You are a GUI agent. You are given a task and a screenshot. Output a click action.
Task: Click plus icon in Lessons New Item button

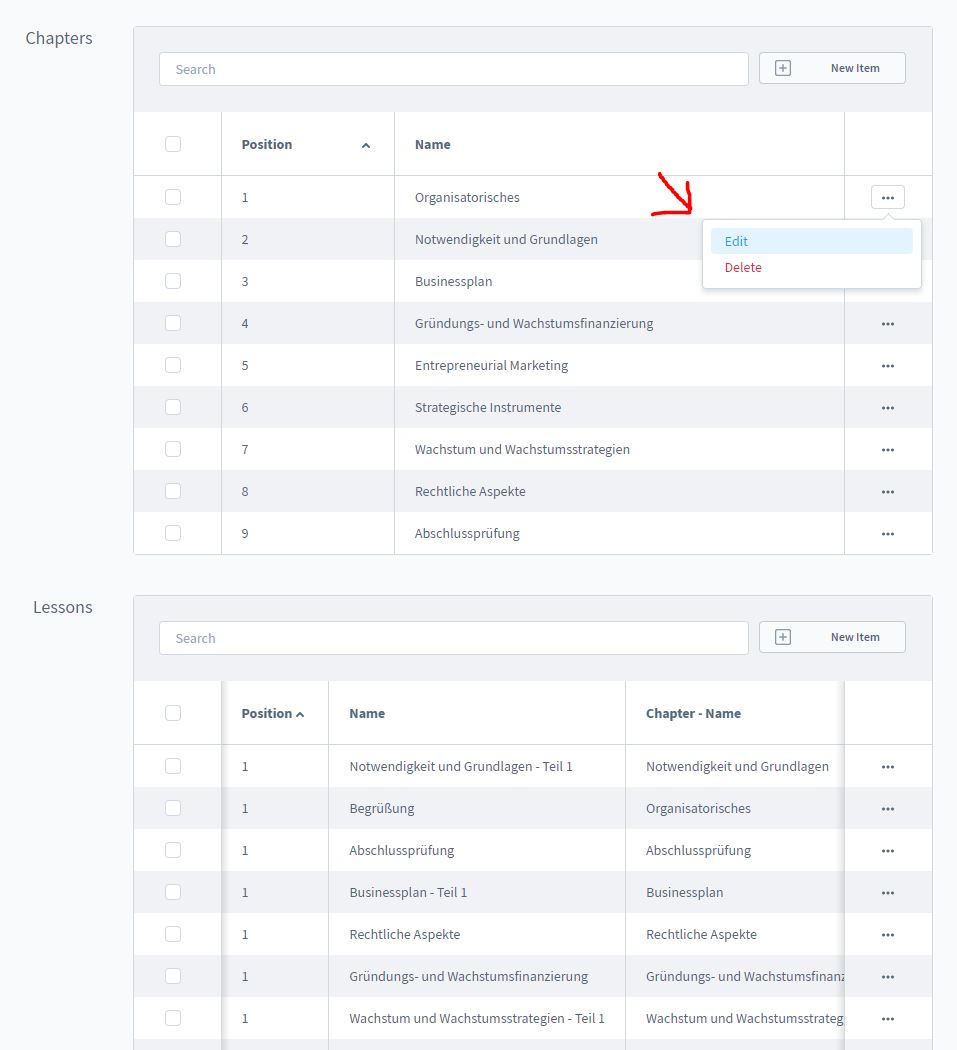(783, 637)
